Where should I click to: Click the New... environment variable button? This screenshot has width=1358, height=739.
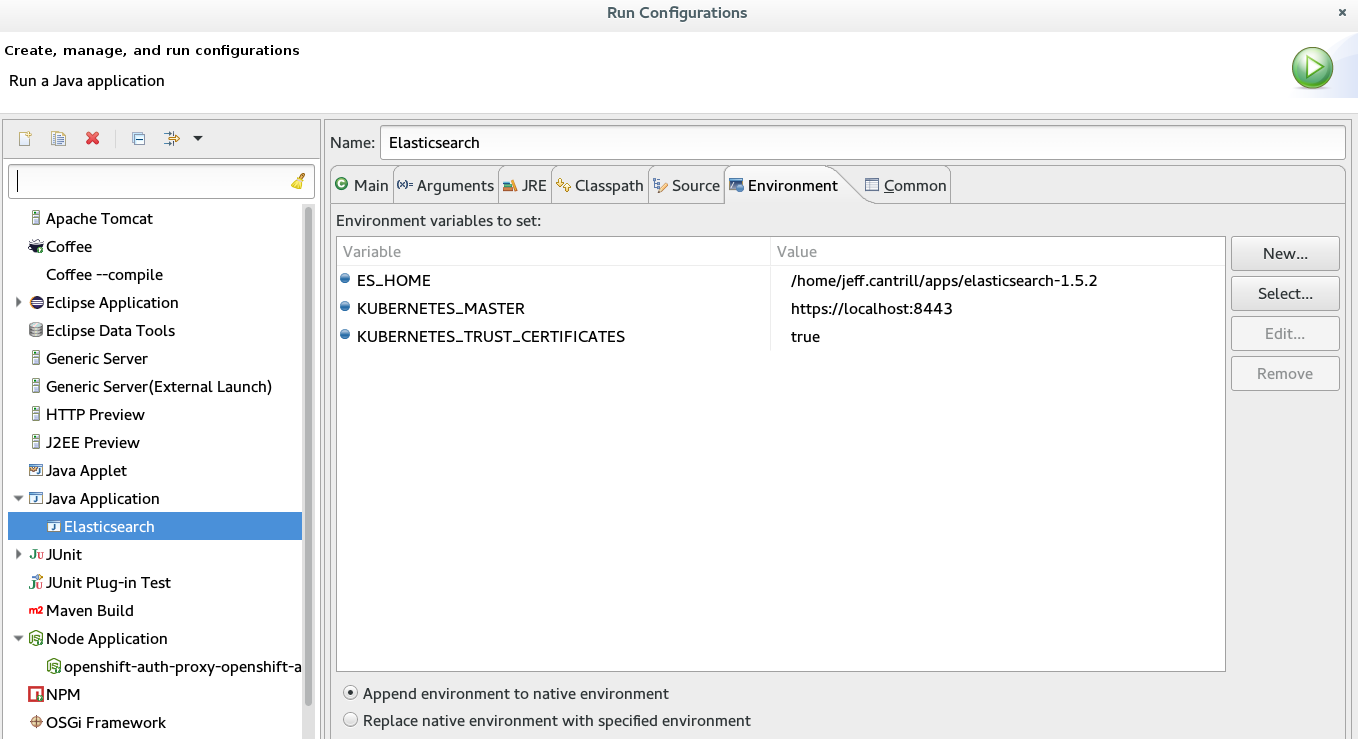(x=1285, y=253)
